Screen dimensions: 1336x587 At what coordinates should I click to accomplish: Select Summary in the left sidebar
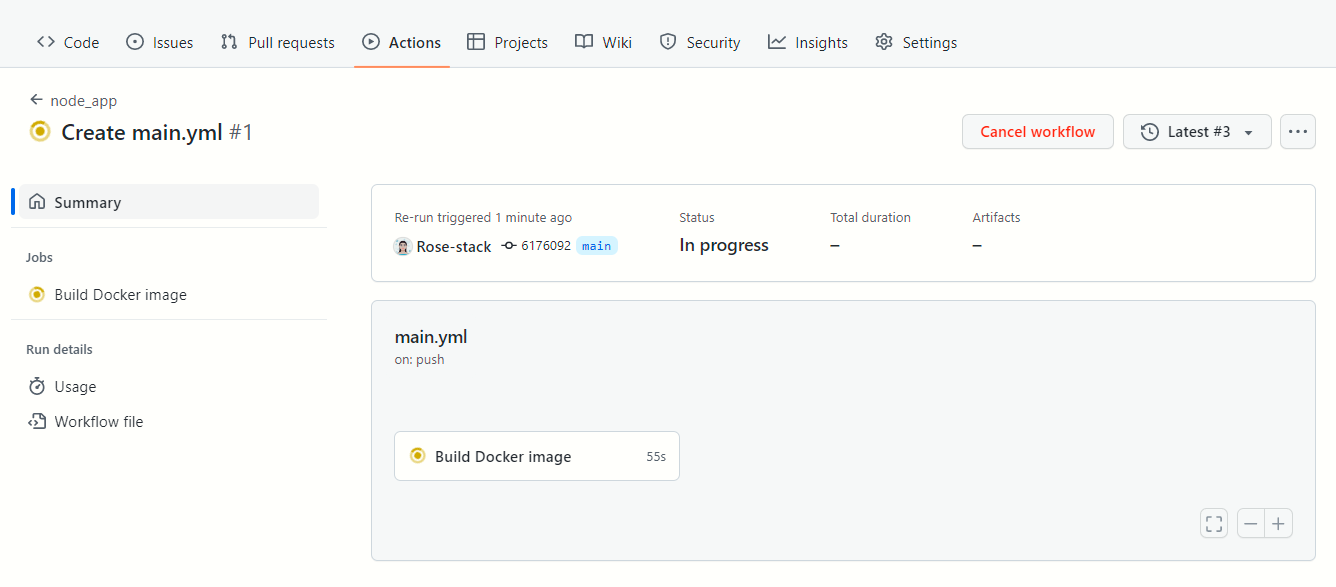(87, 202)
